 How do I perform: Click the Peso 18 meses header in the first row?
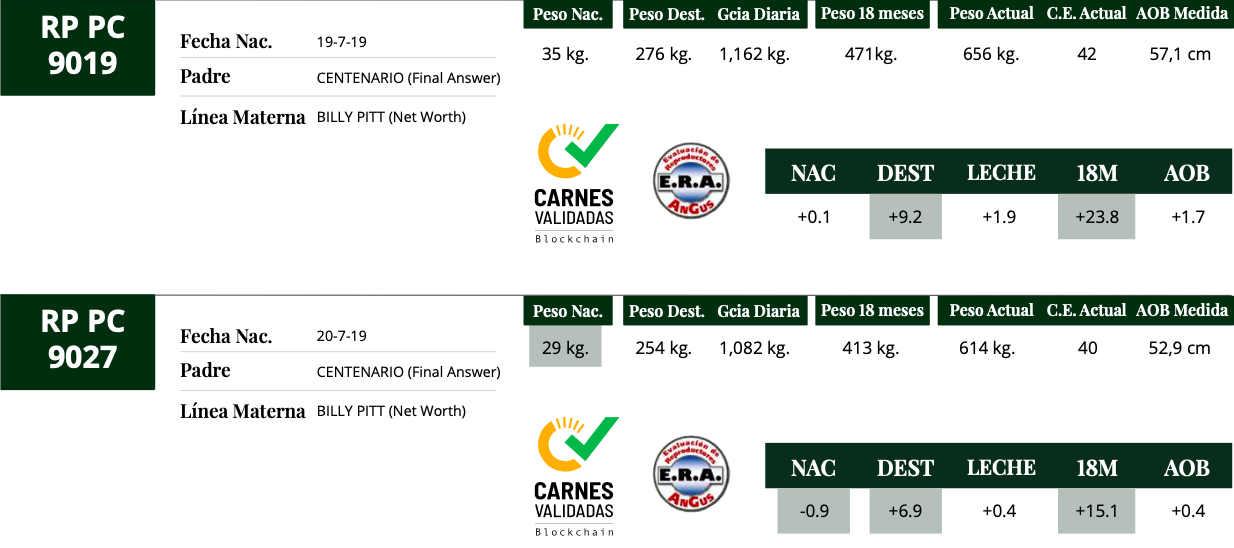[x=872, y=14]
